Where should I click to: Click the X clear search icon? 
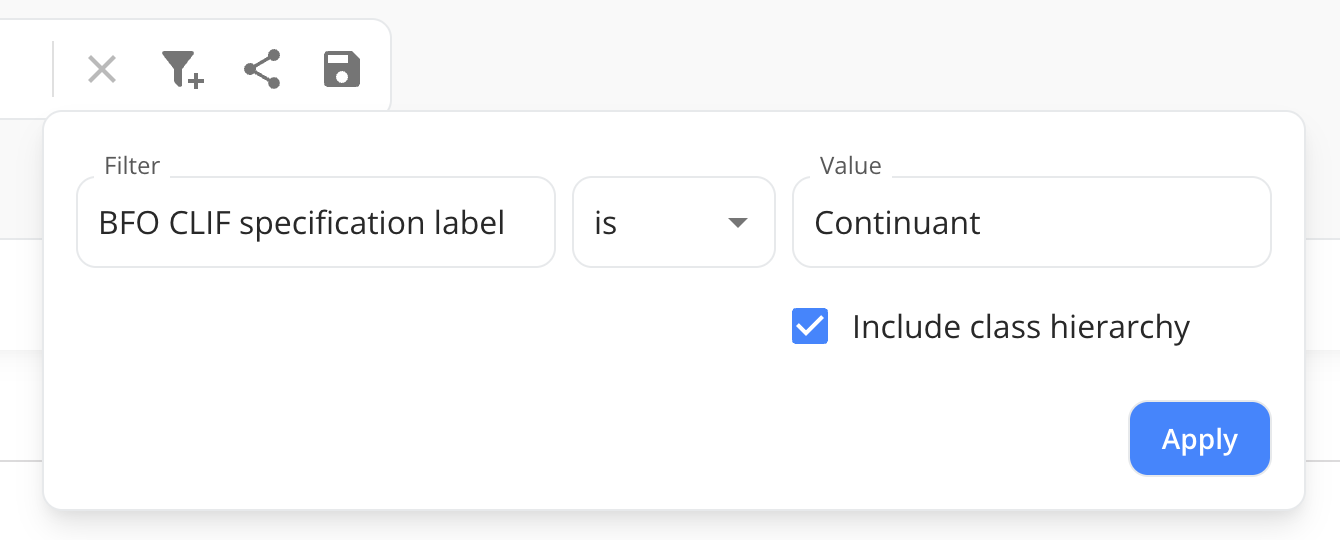(x=102, y=70)
